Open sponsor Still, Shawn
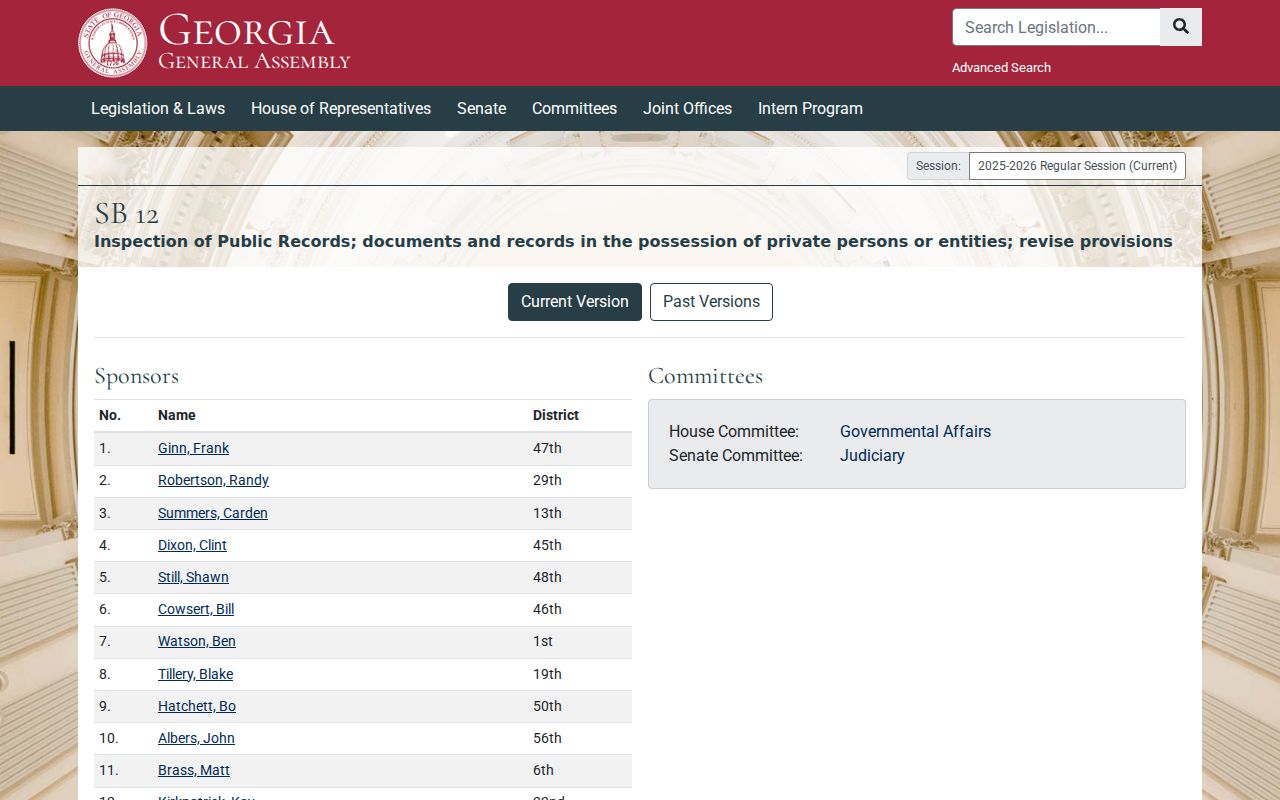This screenshot has height=800, width=1280. 193,577
